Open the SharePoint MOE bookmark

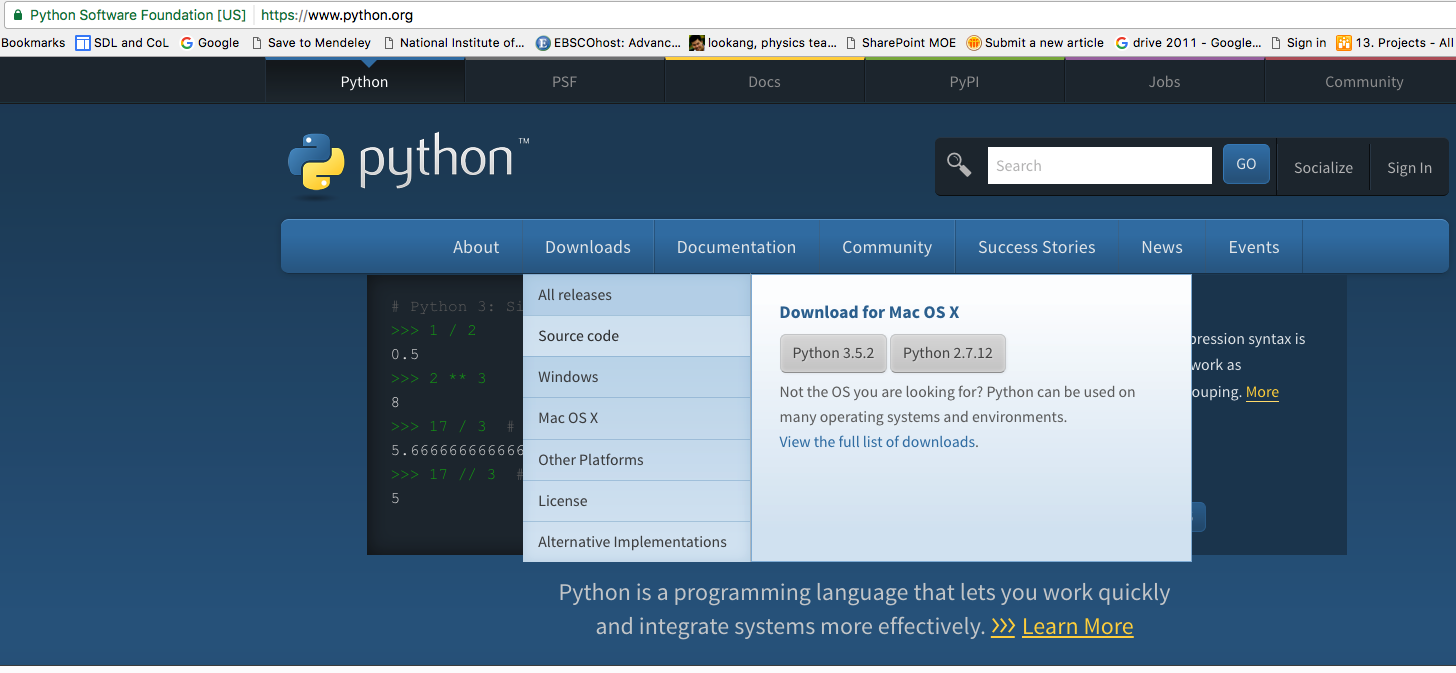click(x=901, y=43)
